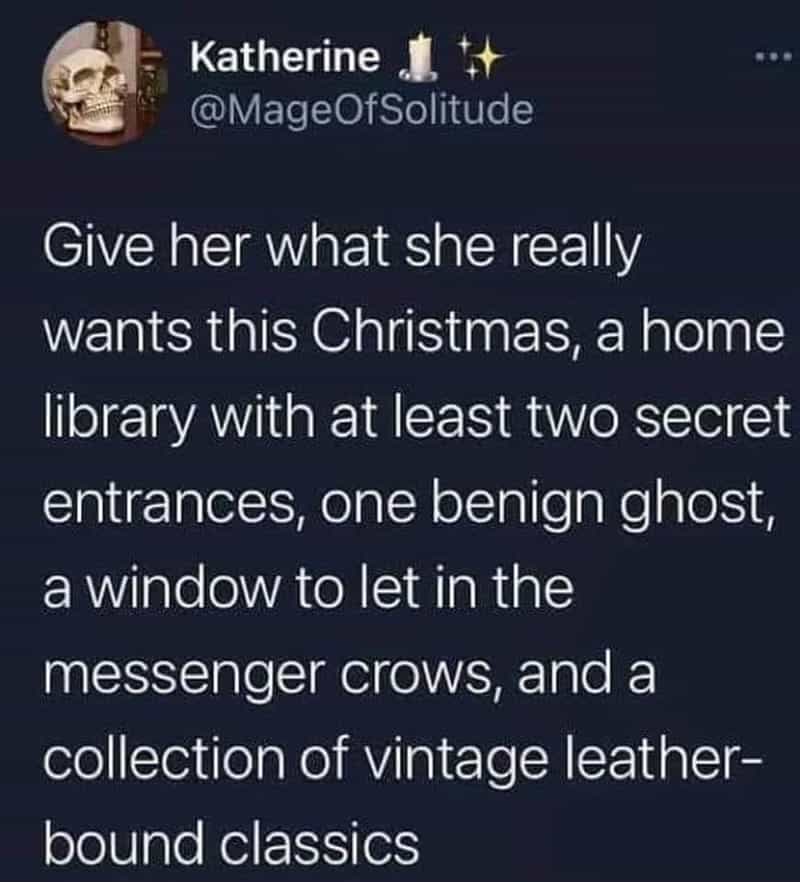The height and width of the screenshot is (882, 800).
Task: Click the word "collection" in the tweet
Action: click(164, 760)
